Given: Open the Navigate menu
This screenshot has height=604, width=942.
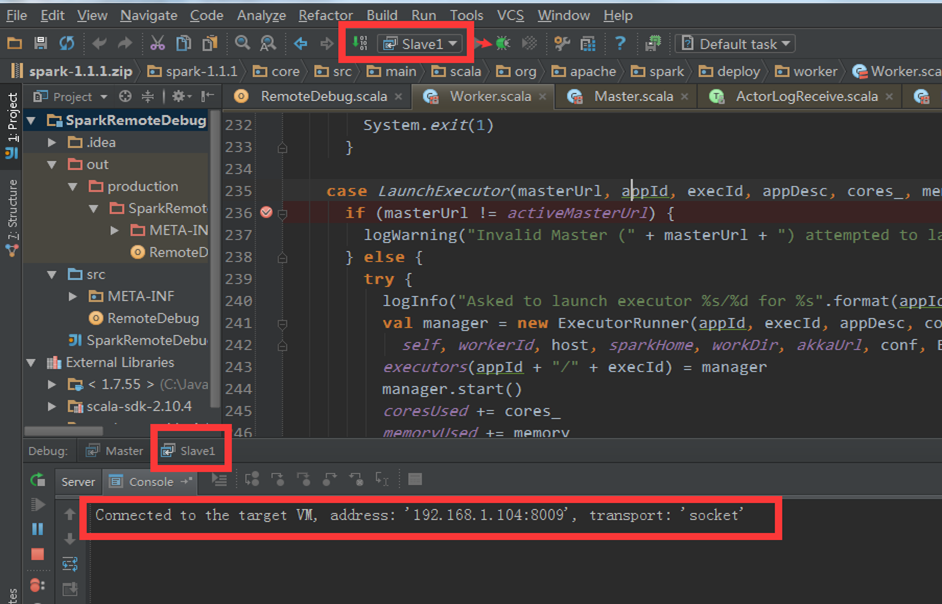Looking at the screenshot, I should (x=148, y=15).
